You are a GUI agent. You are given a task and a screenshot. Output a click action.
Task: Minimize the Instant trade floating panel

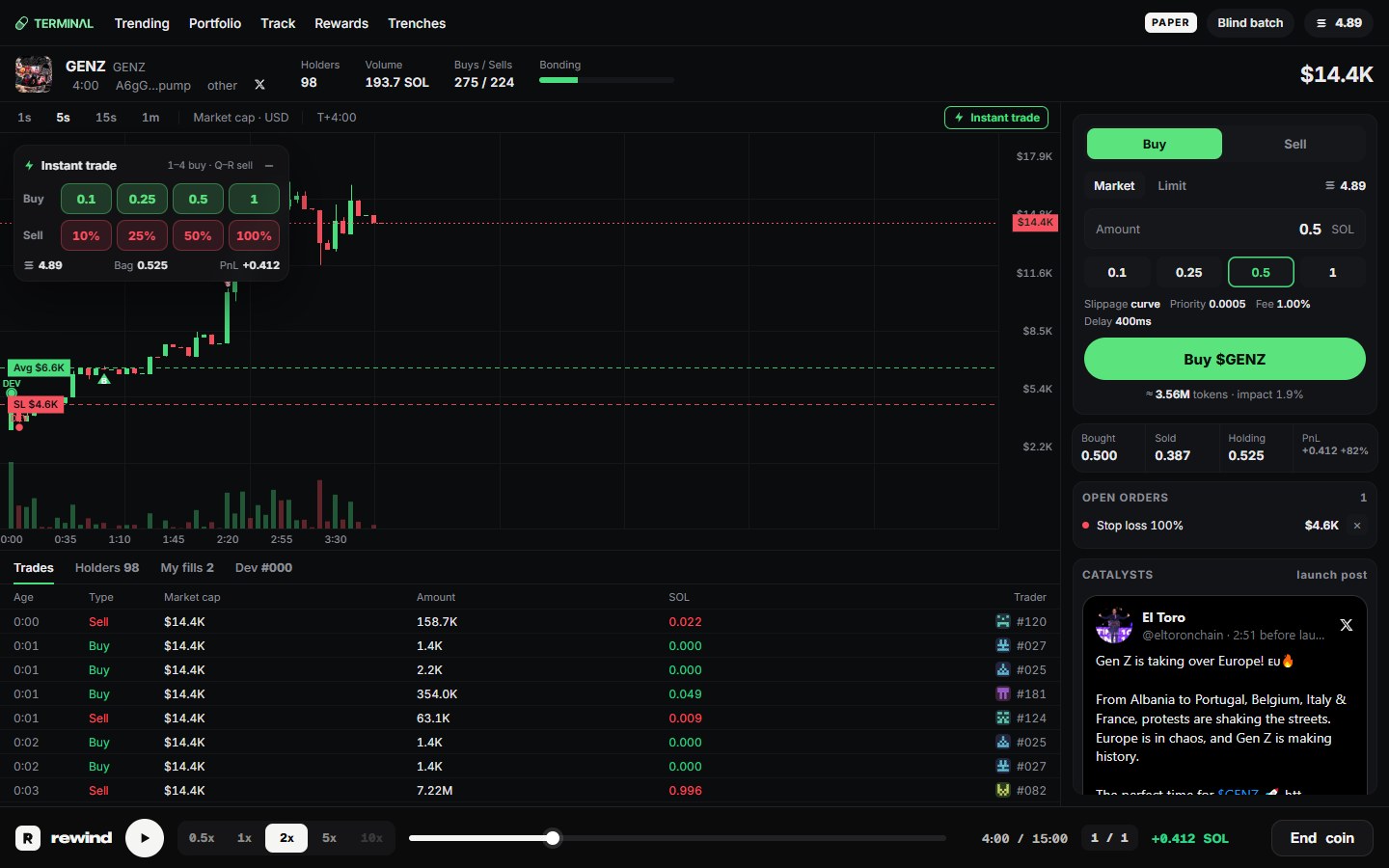click(269, 165)
